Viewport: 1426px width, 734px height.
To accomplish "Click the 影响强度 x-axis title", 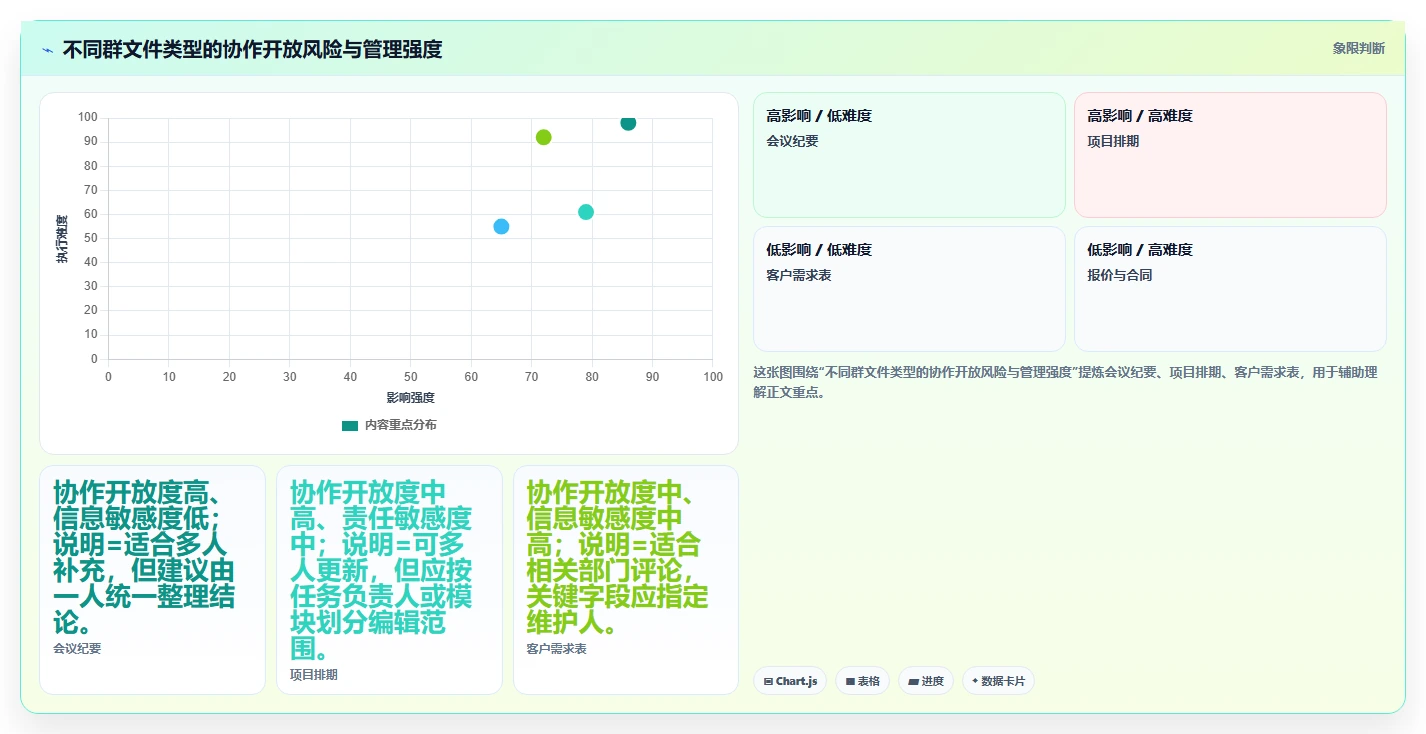I will pos(411,398).
